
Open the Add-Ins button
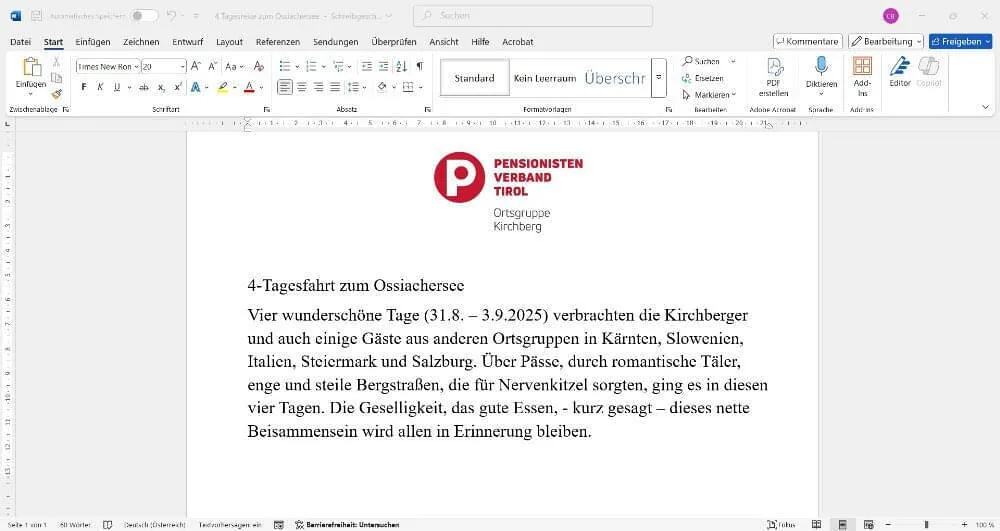point(862,74)
